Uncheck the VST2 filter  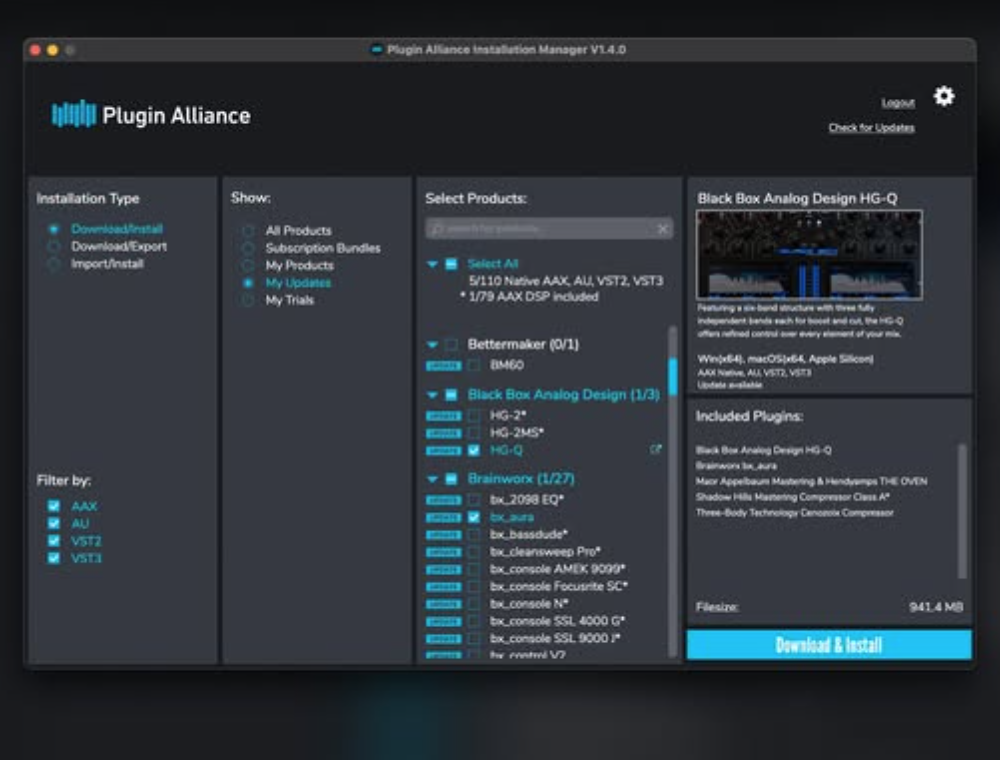click(54, 541)
